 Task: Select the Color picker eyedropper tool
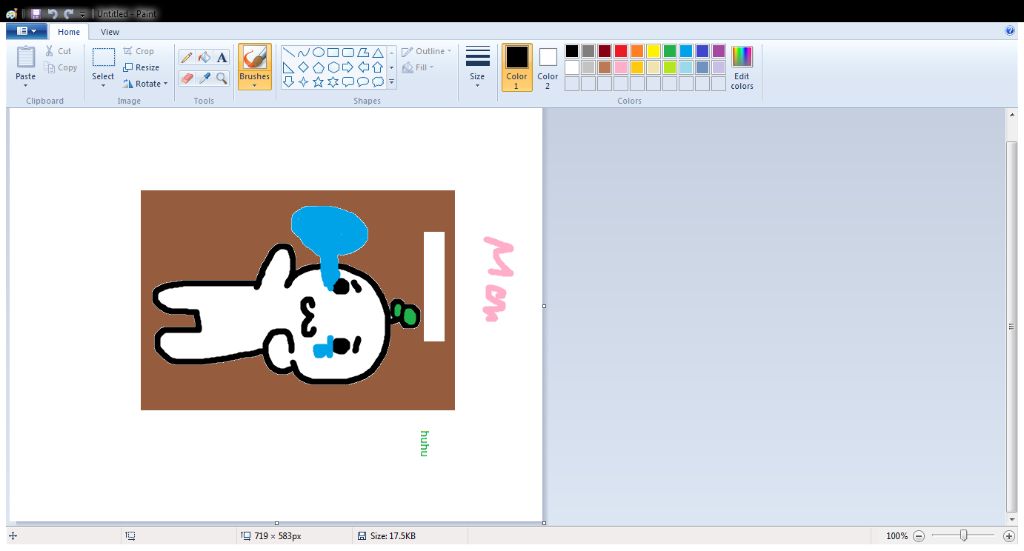204,78
